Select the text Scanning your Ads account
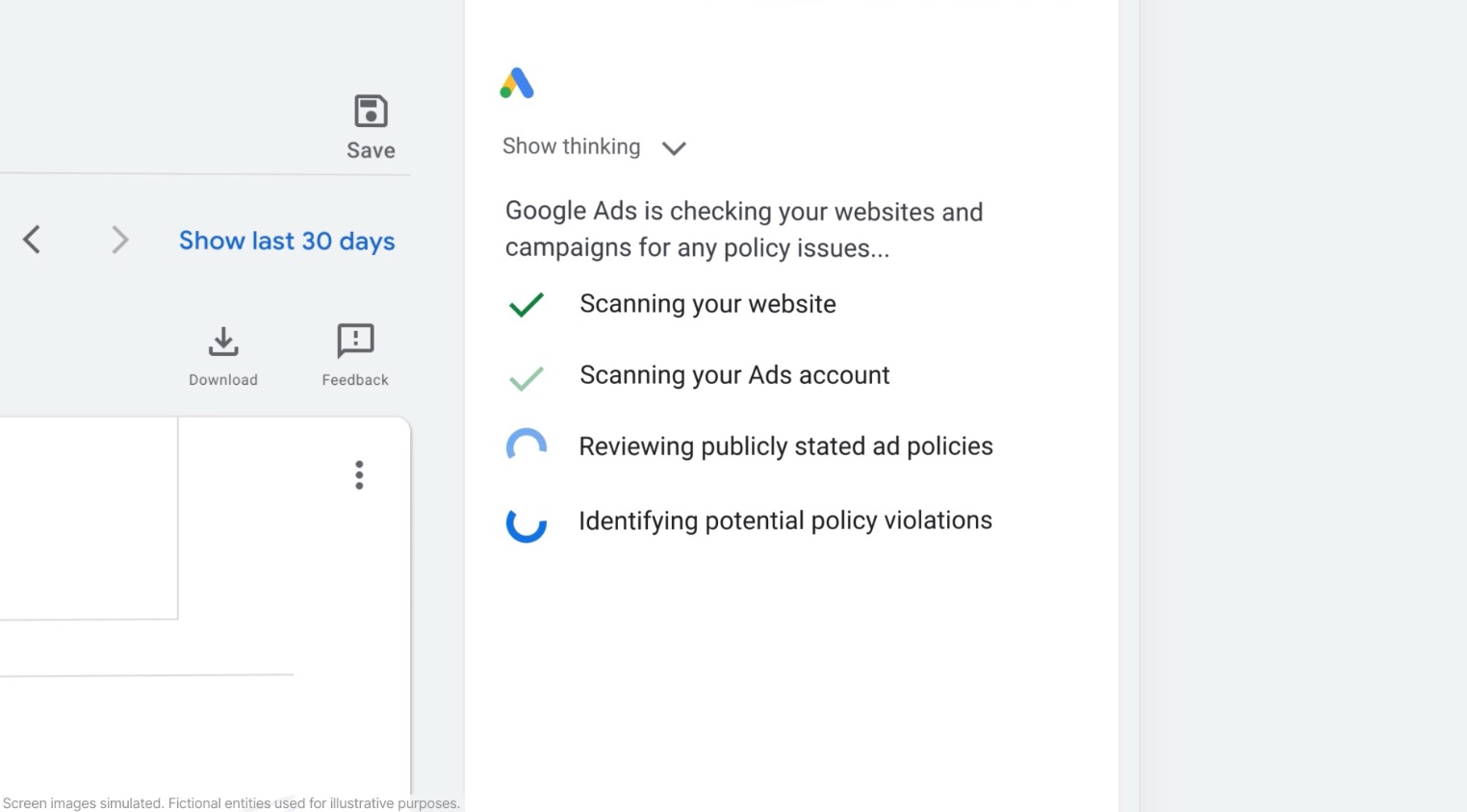Viewport: 1467px width, 812px height. [x=734, y=375]
